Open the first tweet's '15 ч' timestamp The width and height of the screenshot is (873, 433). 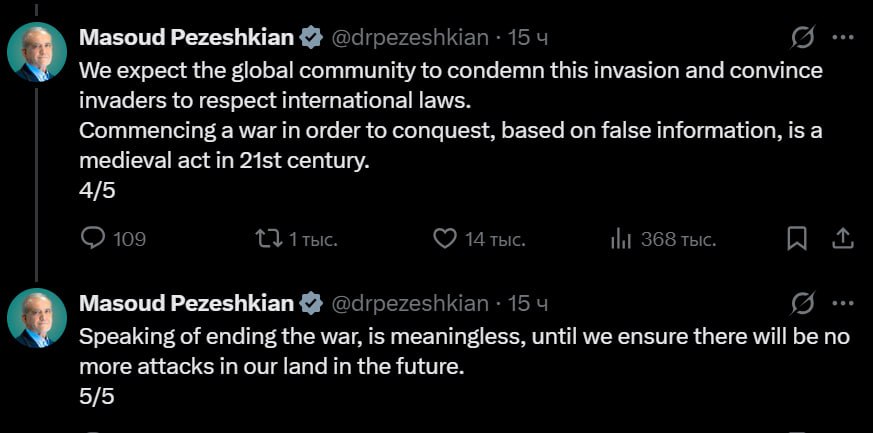coord(528,38)
